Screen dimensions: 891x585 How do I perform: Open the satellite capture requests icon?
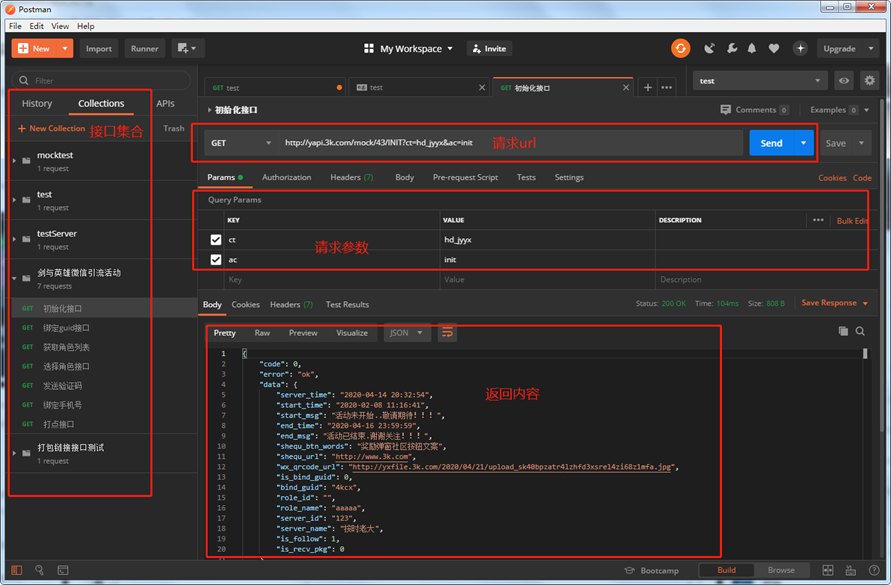tap(709, 48)
